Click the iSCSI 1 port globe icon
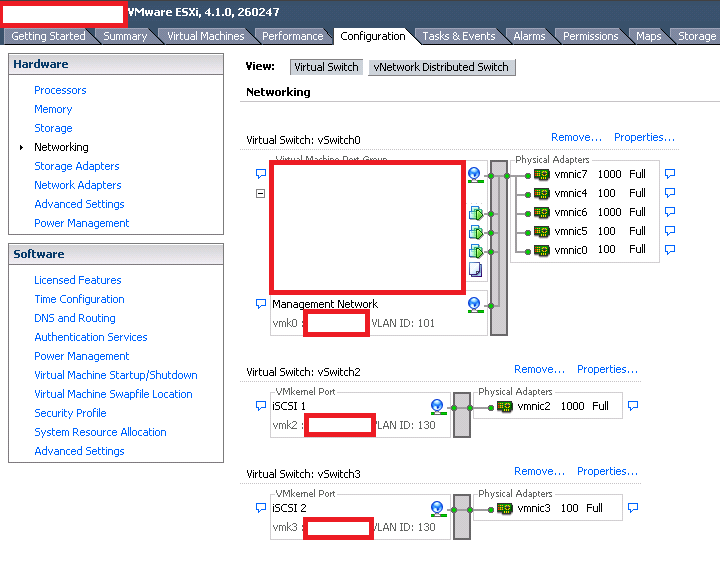720x564 pixels. [x=439, y=406]
